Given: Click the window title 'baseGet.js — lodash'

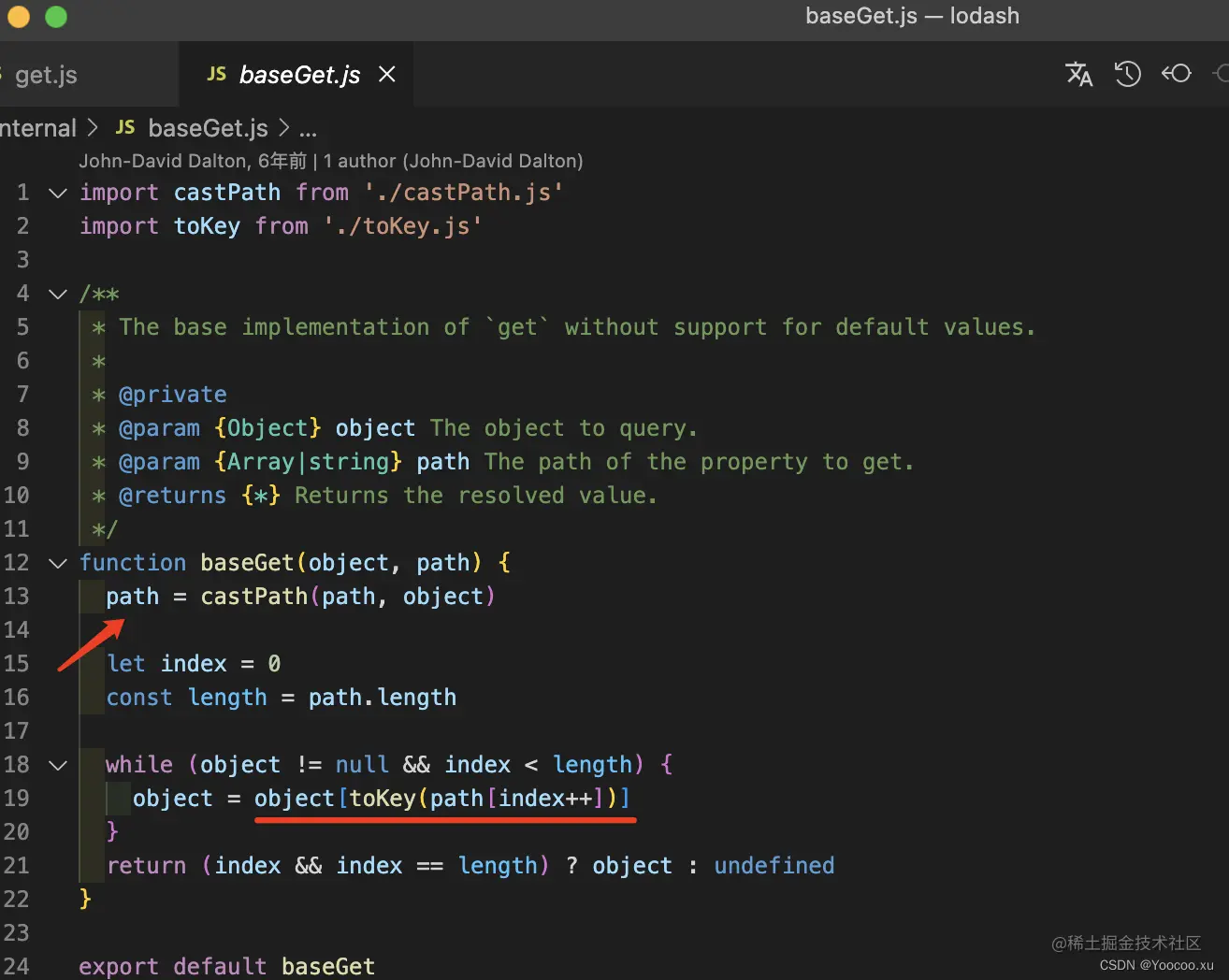Looking at the screenshot, I should [913, 16].
